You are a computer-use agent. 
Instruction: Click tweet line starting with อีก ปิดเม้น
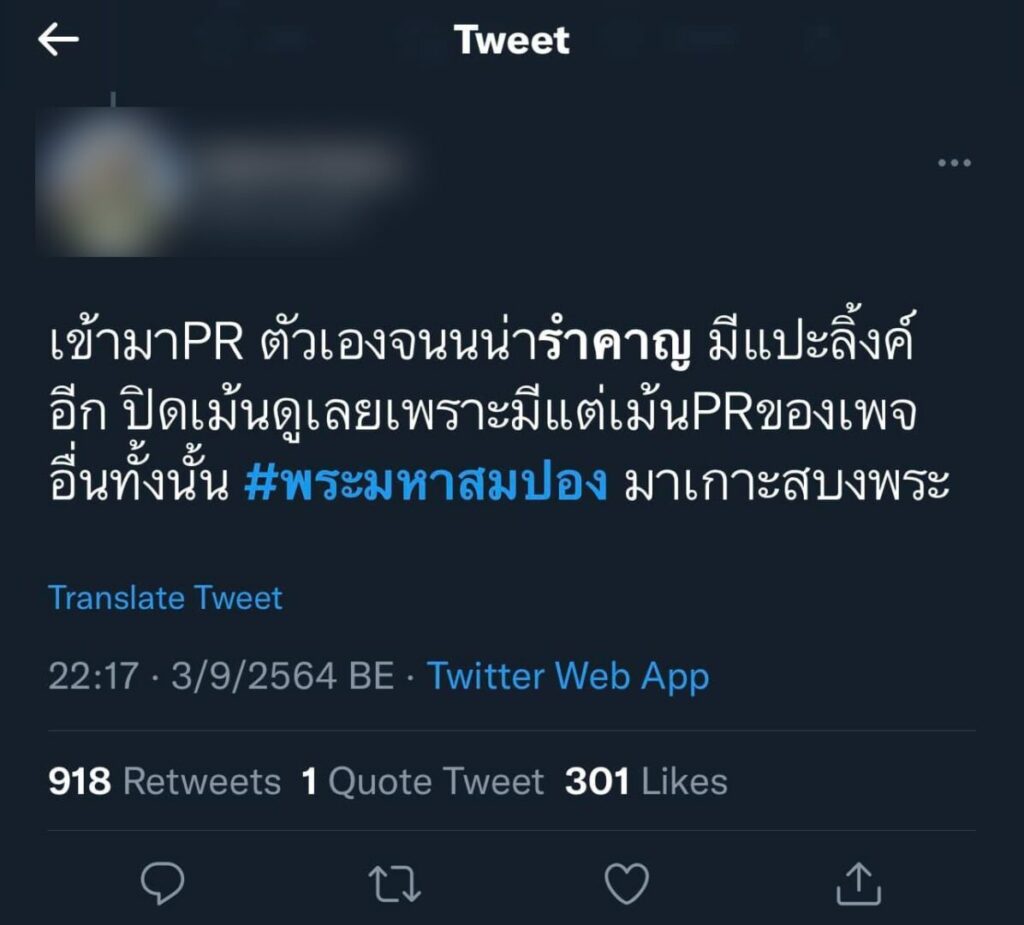tap(483, 413)
